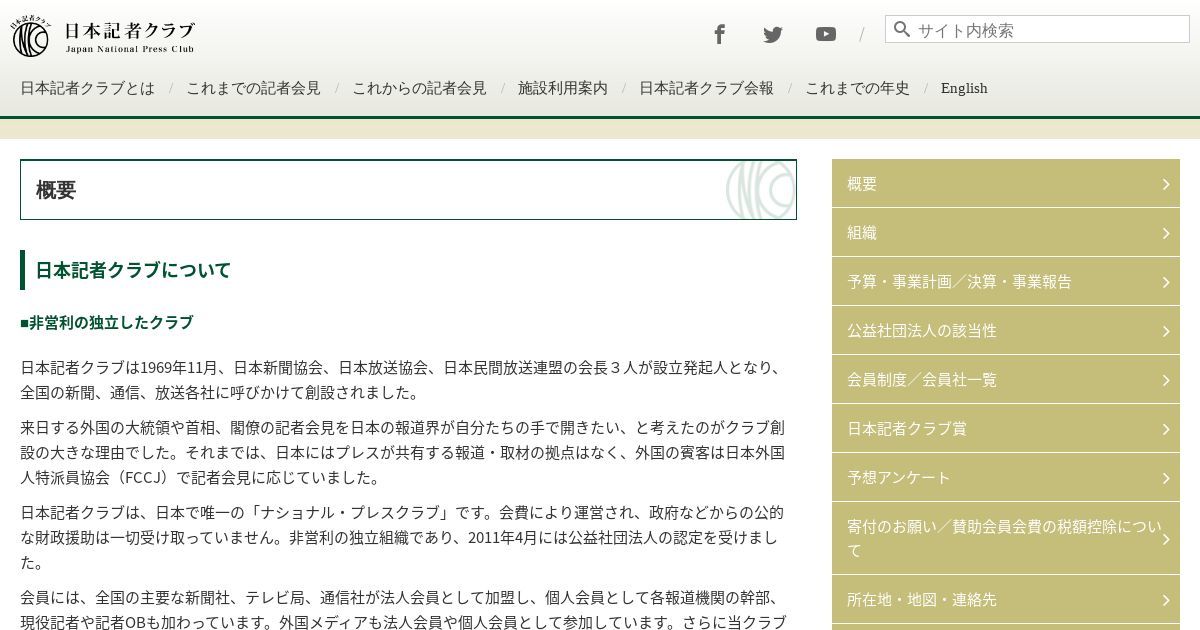The width and height of the screenshot is (1200, 630).
Task: Click chevron on 概要 sidebar row
Action: (x=1166, y=184)
